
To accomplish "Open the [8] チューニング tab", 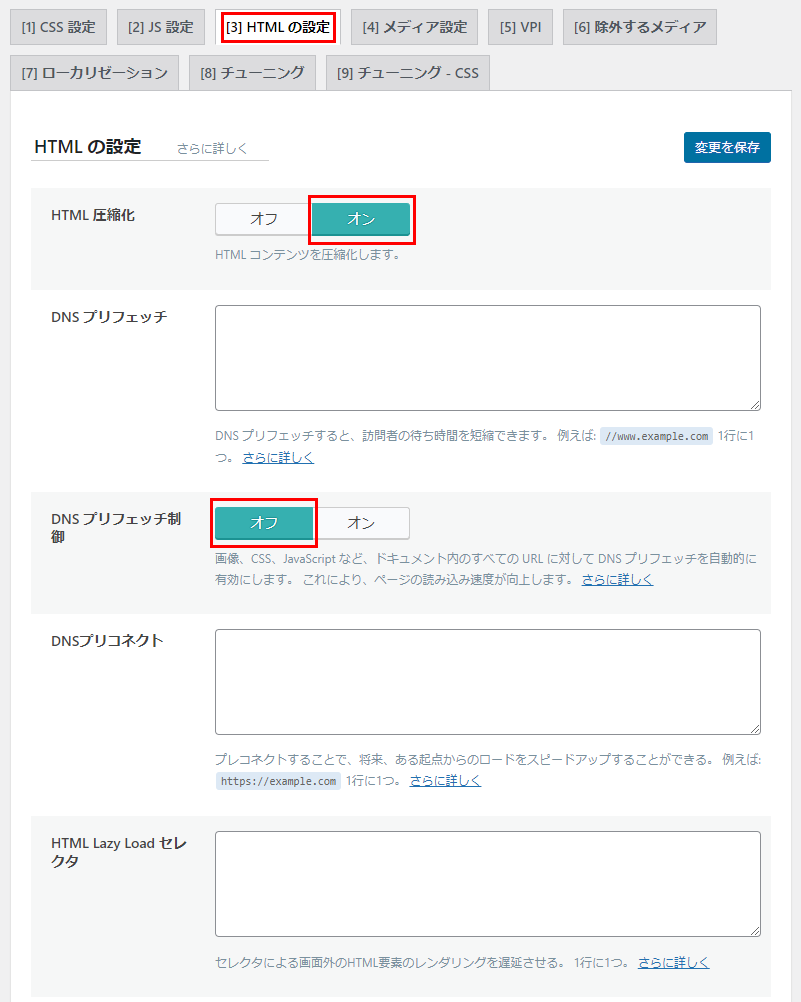I will (x=252, y=73).
